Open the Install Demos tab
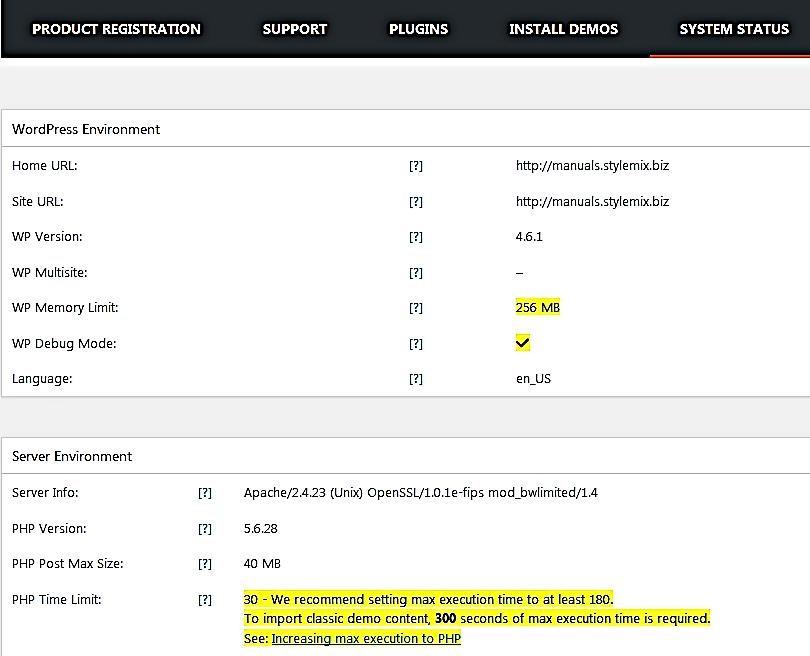The height and width of the screenshot is (656, 810). coord(563,29)
